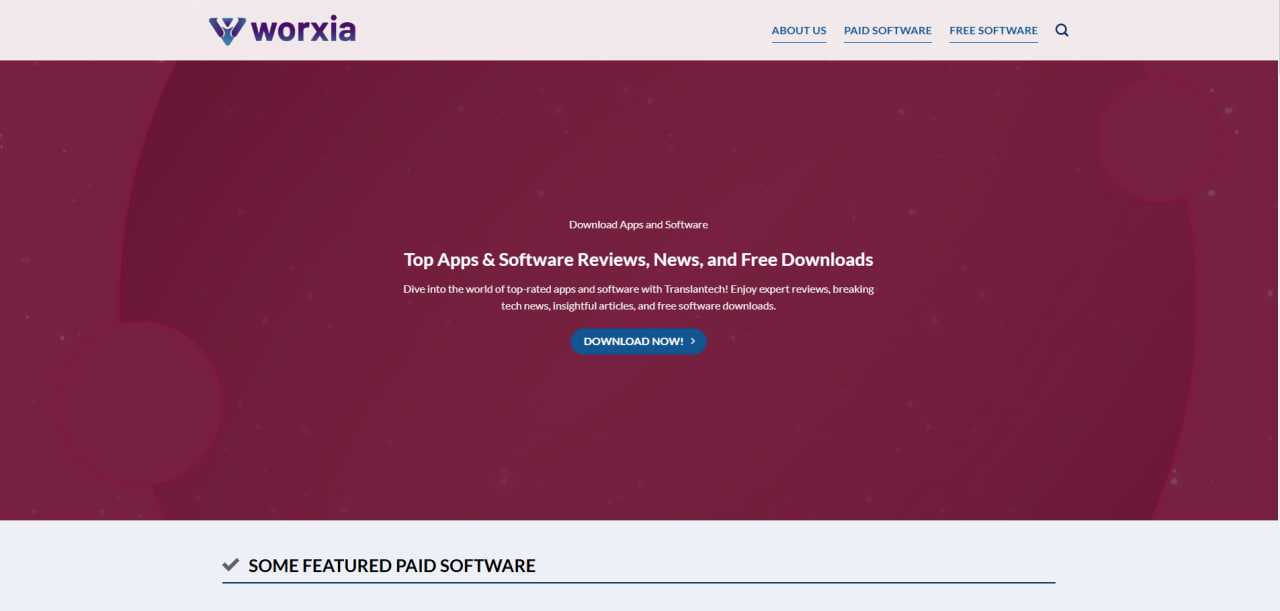Select the Some Featured Paid Software heading
The height and width of the screenshot is (611, 1280).
coord(391,566)
